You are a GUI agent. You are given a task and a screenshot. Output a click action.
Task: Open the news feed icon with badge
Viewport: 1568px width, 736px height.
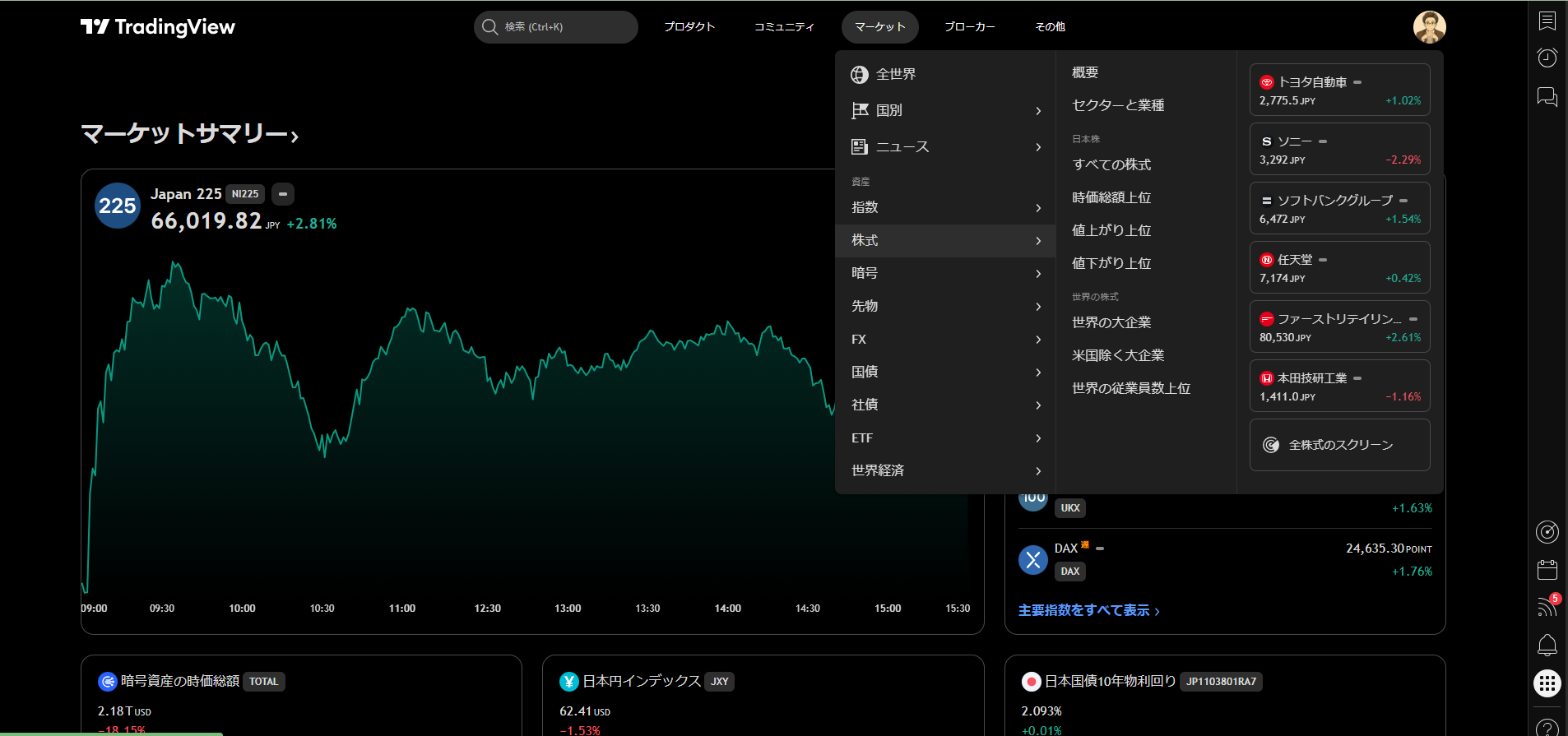tap(1547, 607)
